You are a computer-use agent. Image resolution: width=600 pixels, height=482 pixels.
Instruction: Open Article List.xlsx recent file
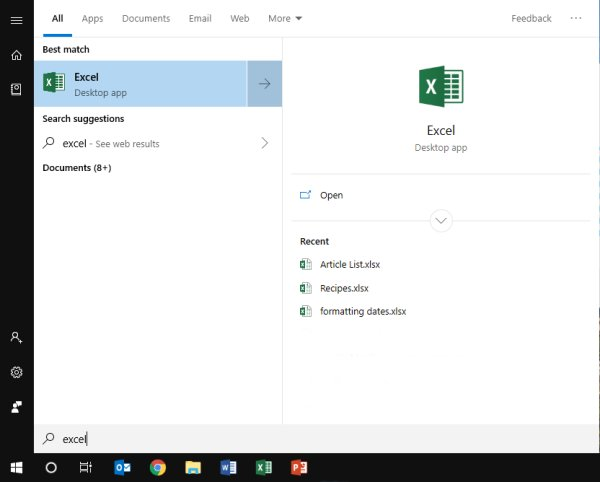[x=350, y=264]
